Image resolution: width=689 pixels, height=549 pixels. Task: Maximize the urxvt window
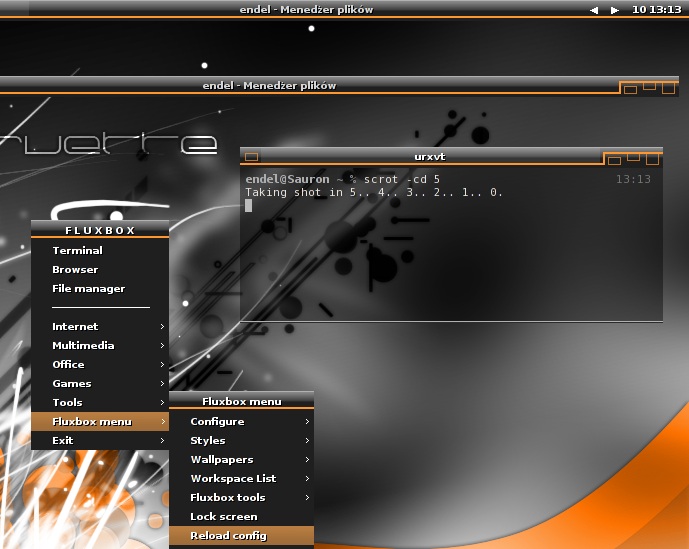(633, 157)
